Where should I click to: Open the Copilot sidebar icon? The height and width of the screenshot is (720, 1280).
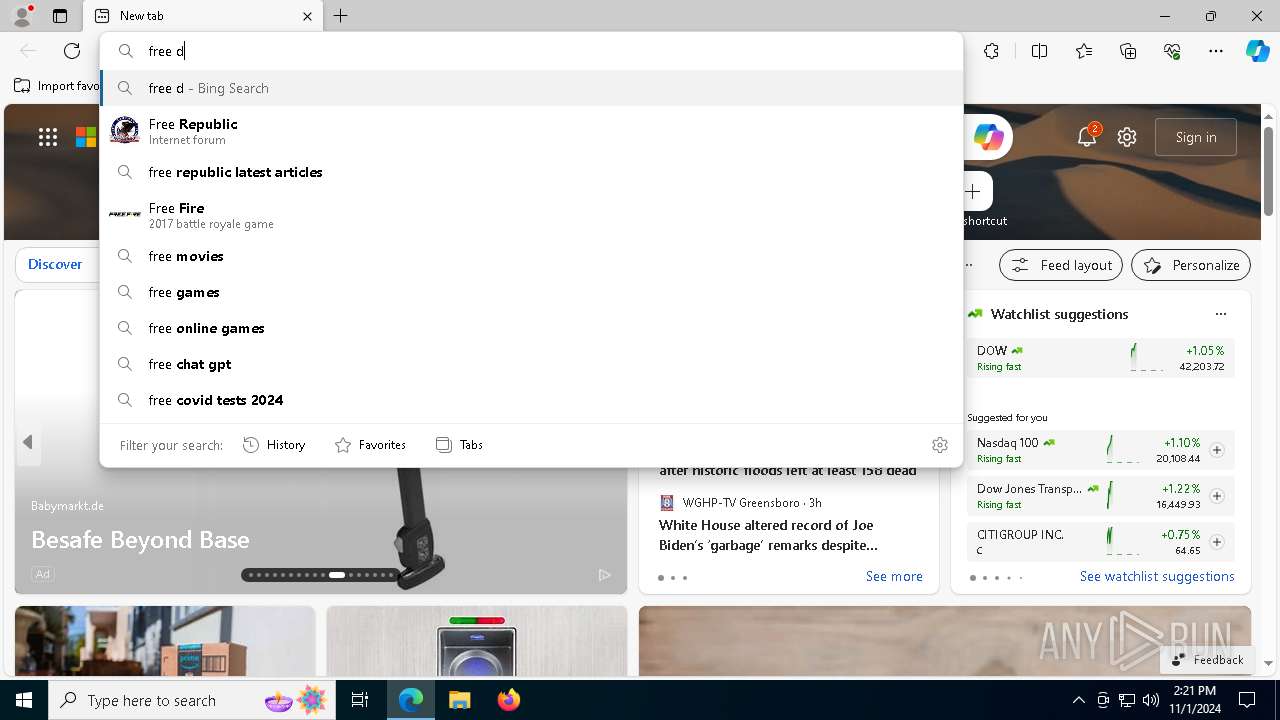tap(1257, 51)
